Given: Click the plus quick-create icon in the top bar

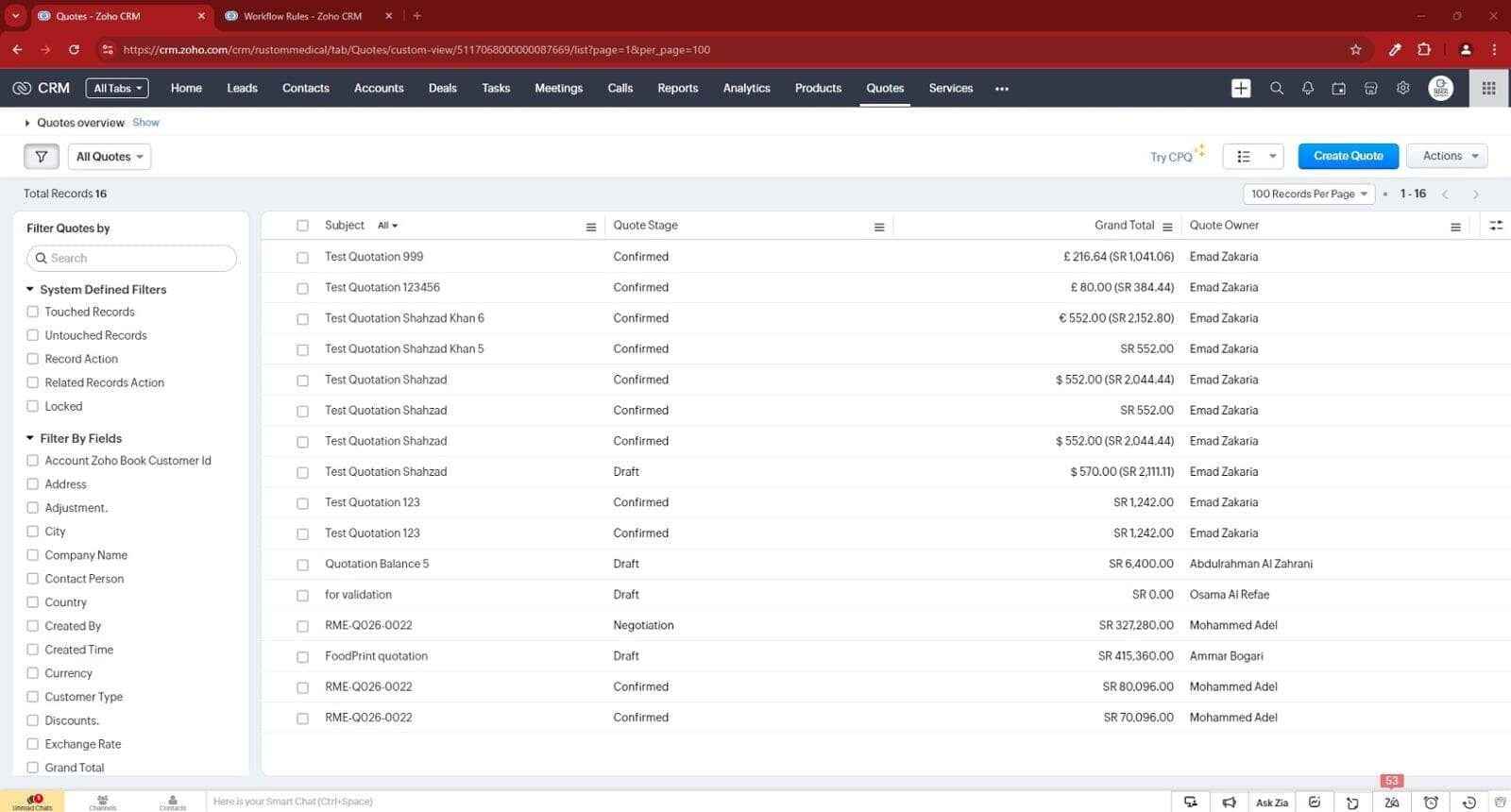Looking at the screenshot, I should point(1241,88).
